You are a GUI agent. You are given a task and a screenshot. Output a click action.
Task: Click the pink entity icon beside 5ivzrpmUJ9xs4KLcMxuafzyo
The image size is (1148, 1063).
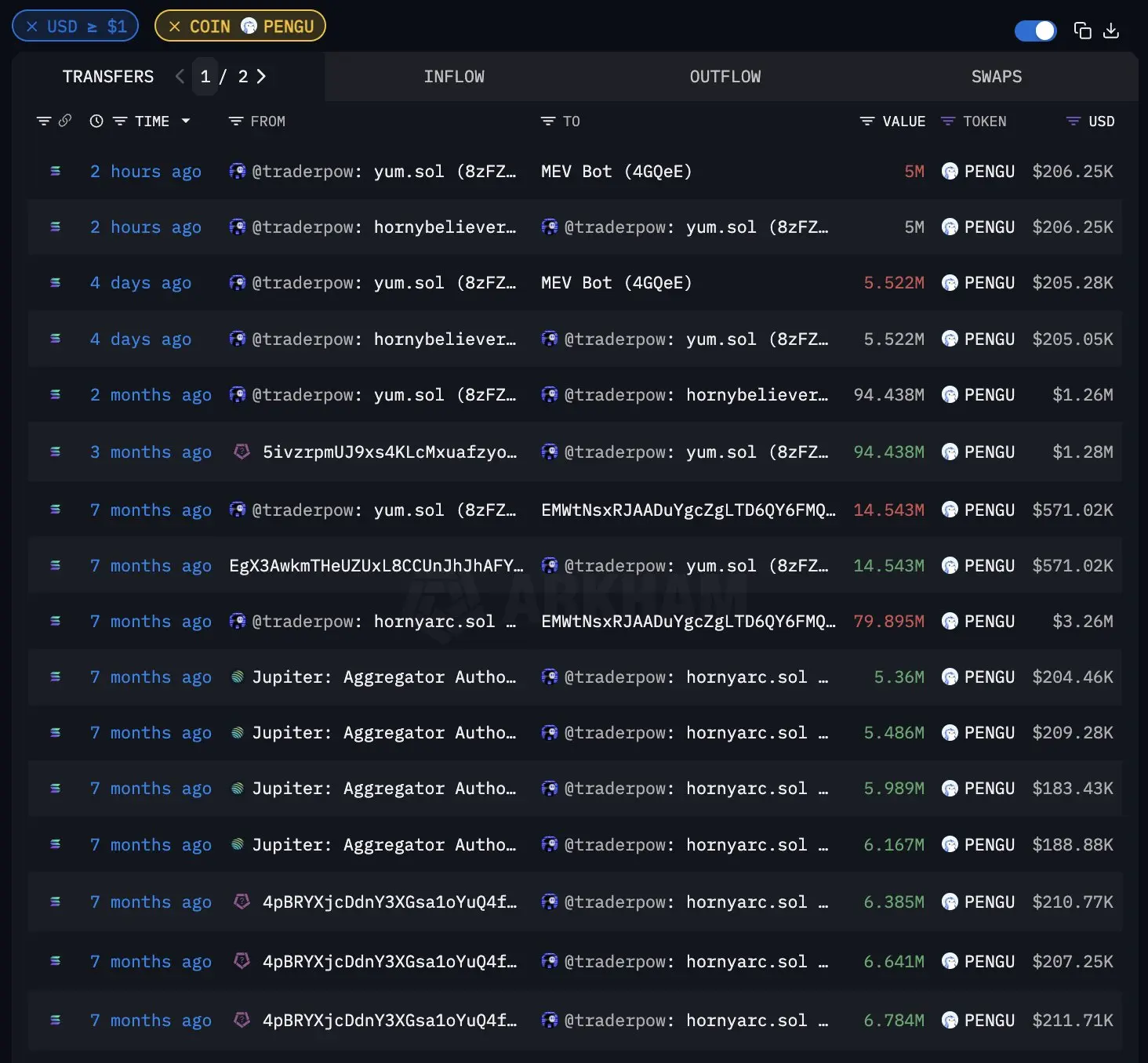point(242,452)
